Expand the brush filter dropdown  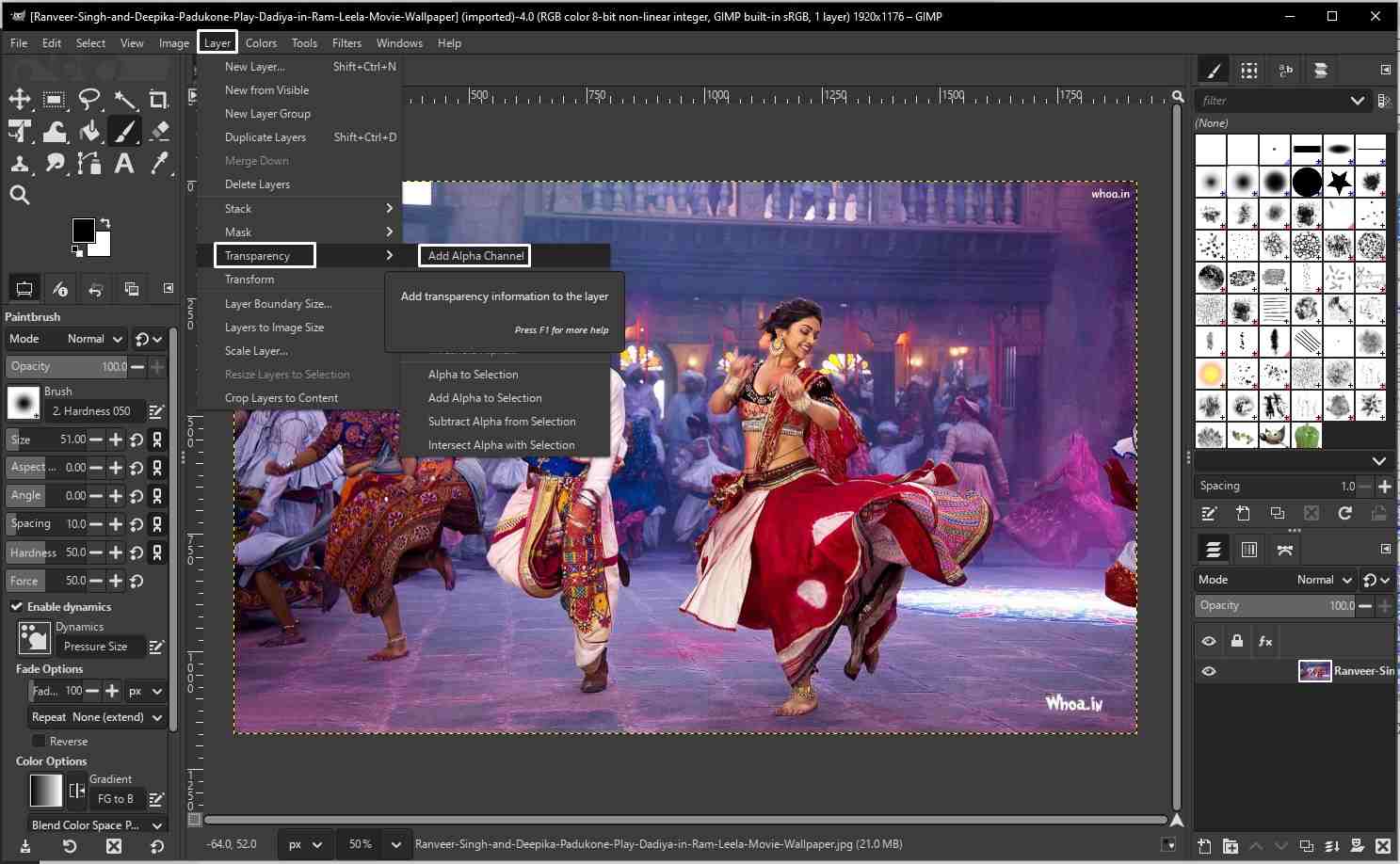click(1357, 101)
